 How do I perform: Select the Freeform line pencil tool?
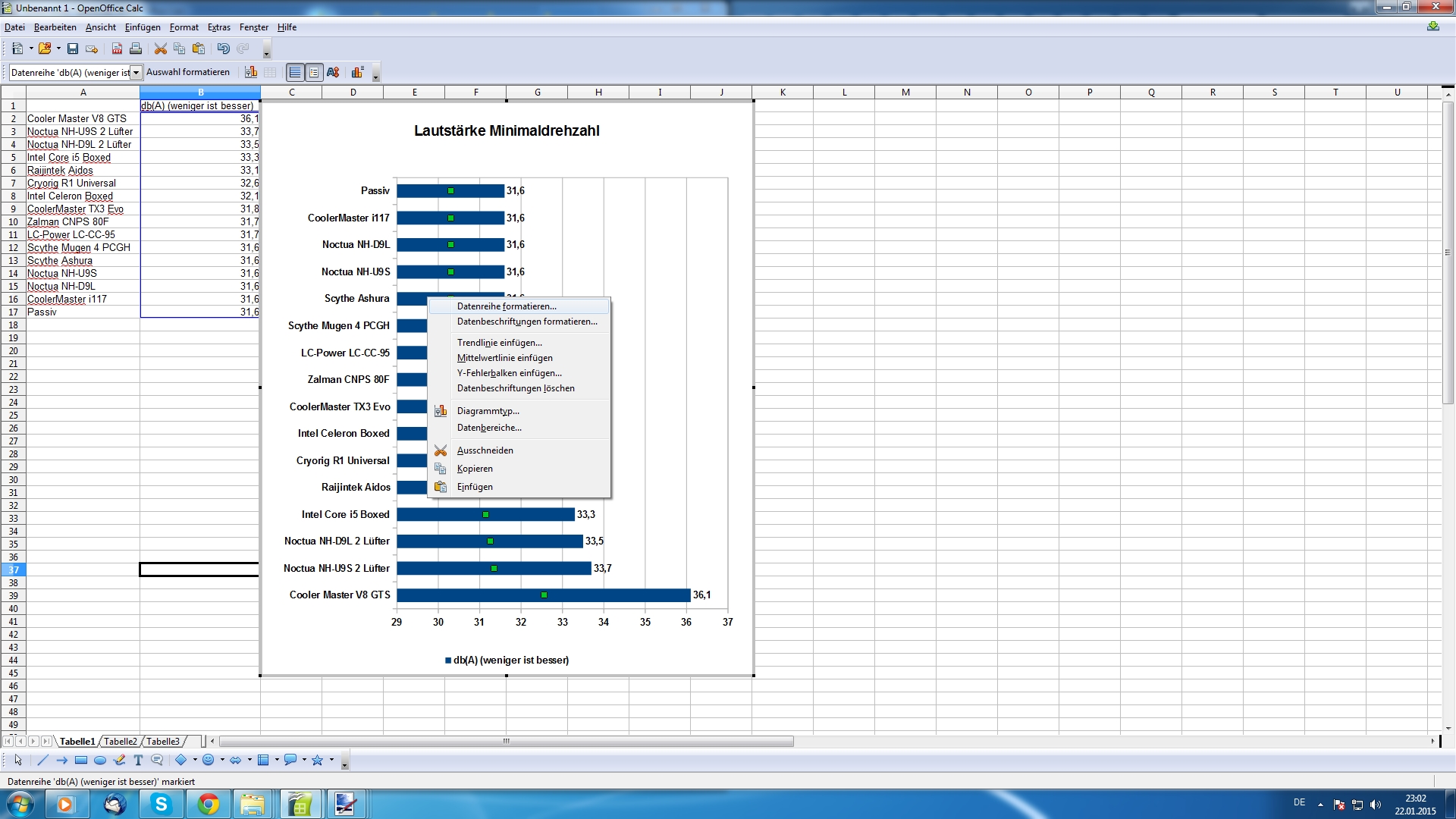[119, 760]
